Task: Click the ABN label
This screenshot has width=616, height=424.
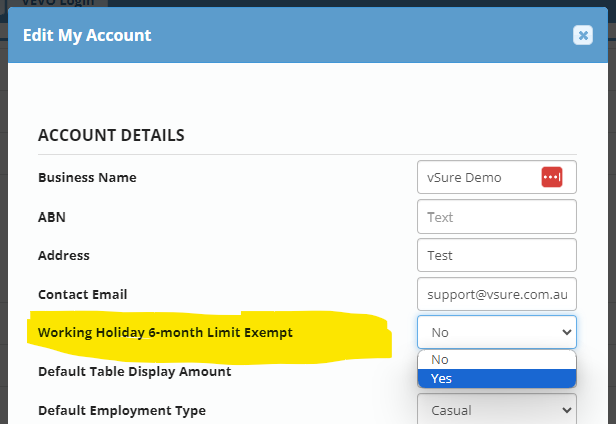Action: click(x=52, y=216)
